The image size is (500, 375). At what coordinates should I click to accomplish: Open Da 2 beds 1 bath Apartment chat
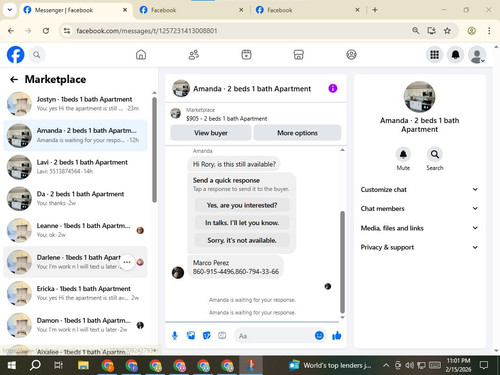click(x=75, y=198)
